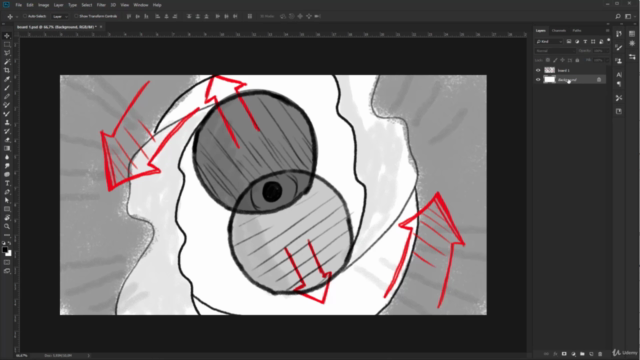This screenshot has width=640, height=360.
Task: Select the Pen tool
Action: 7,192
